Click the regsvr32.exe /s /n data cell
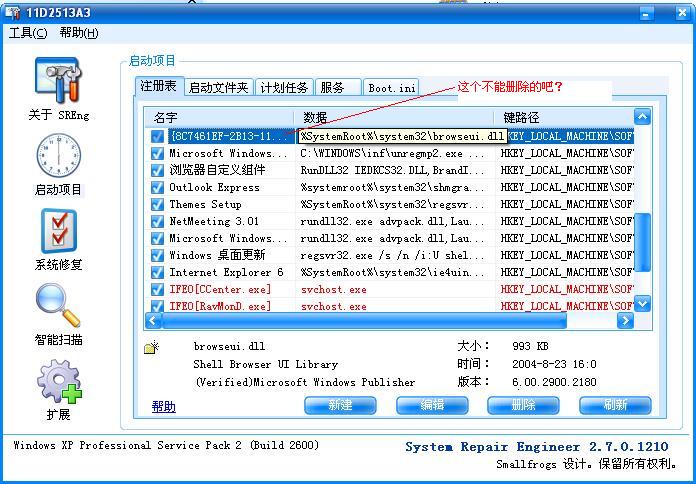This screenshot has width=696, height=484. click(392, 255)
